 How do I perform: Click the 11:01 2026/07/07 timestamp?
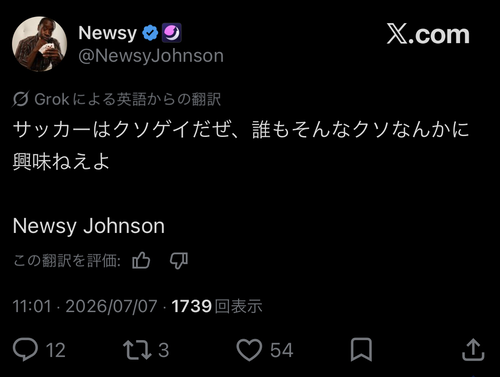85,306
